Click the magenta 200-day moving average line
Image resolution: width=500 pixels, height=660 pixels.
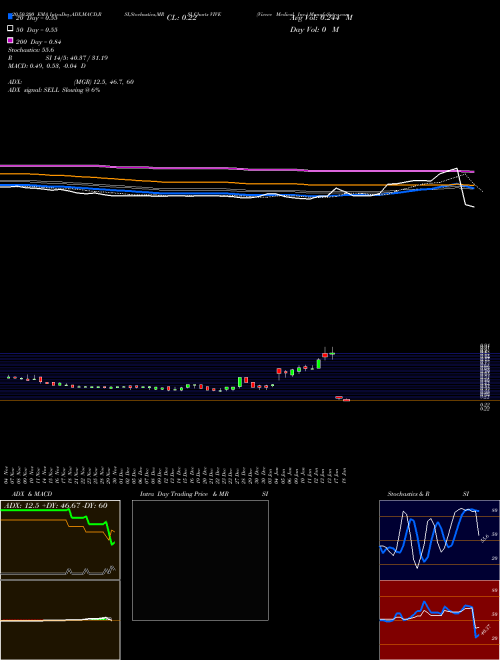[237, 169]
